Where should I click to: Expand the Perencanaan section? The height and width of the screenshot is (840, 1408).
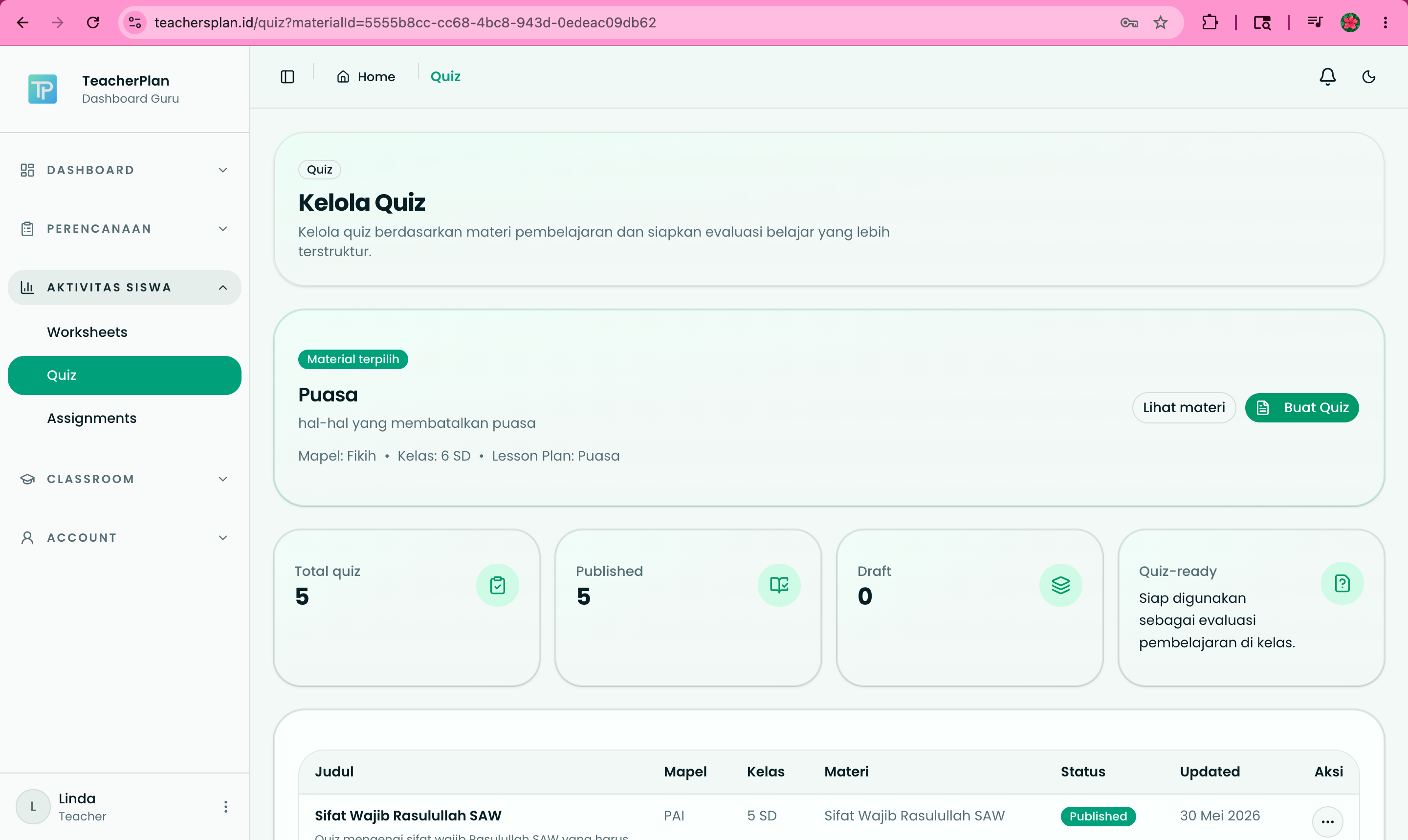click(x=125, y=229)
